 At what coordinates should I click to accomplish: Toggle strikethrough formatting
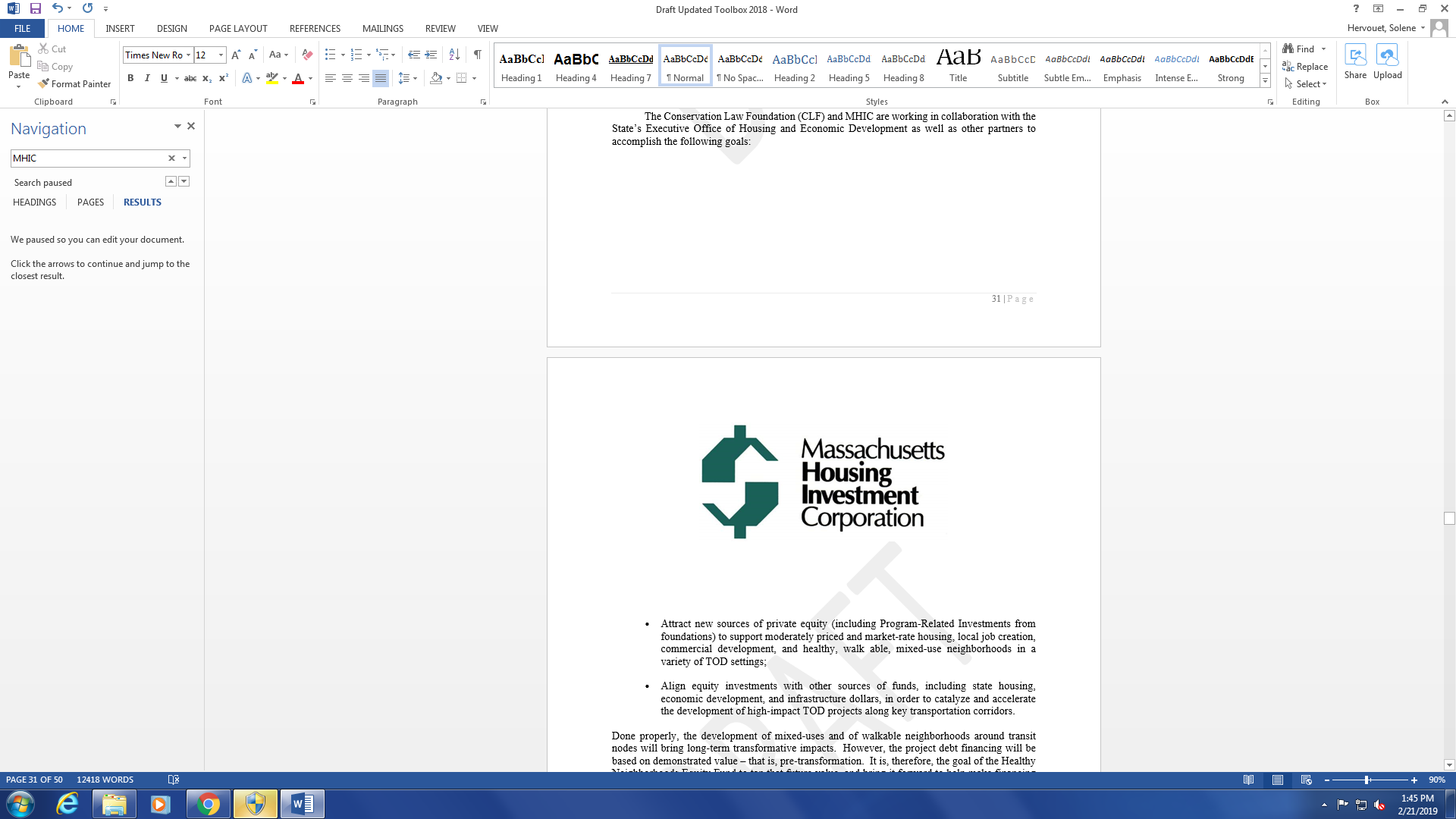[x=190, y=78]
